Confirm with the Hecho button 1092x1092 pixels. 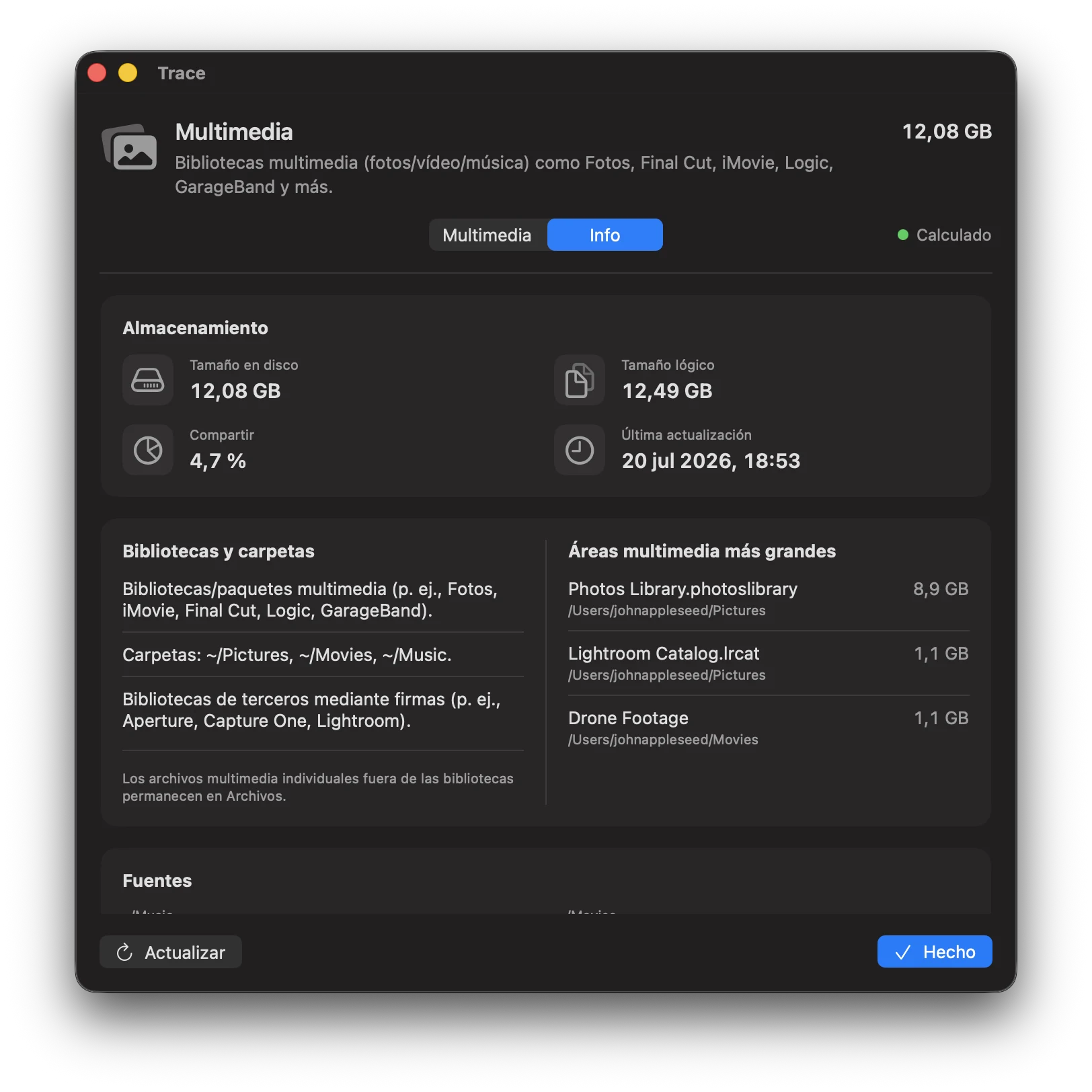935,951
